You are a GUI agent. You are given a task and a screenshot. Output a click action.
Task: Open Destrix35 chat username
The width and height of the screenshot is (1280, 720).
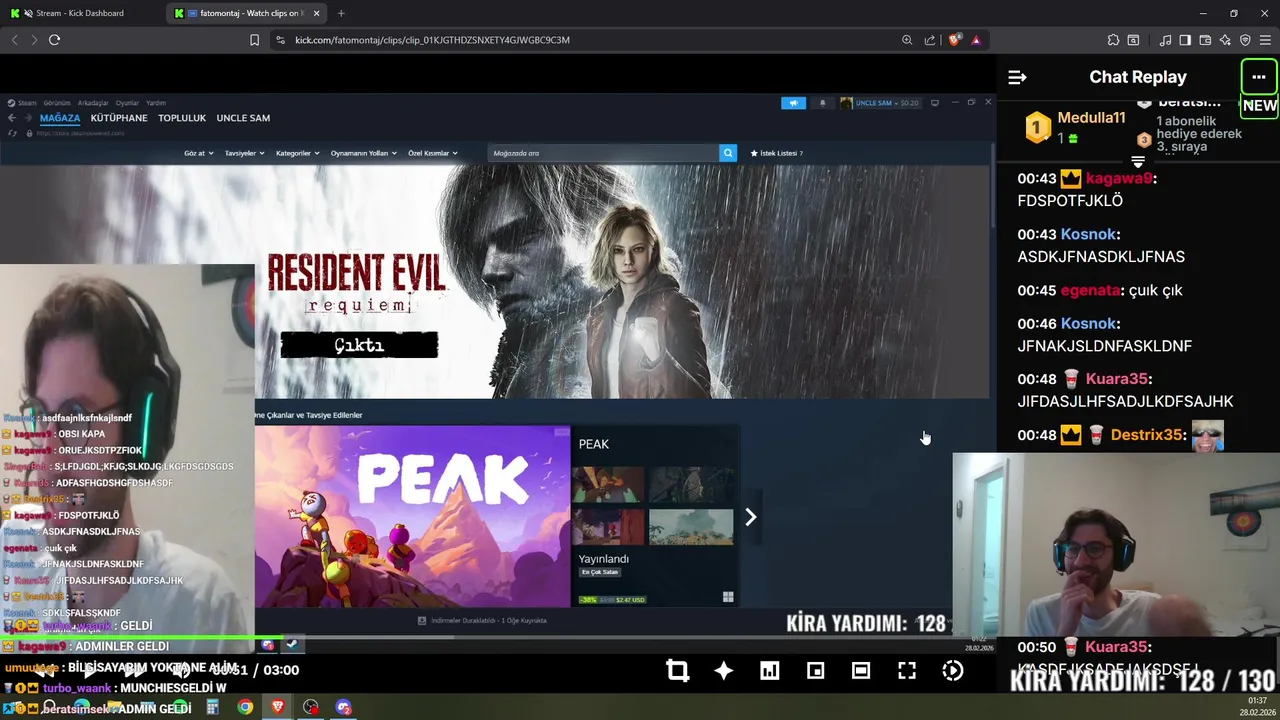pyautogui.click(x=1148, y=435)
